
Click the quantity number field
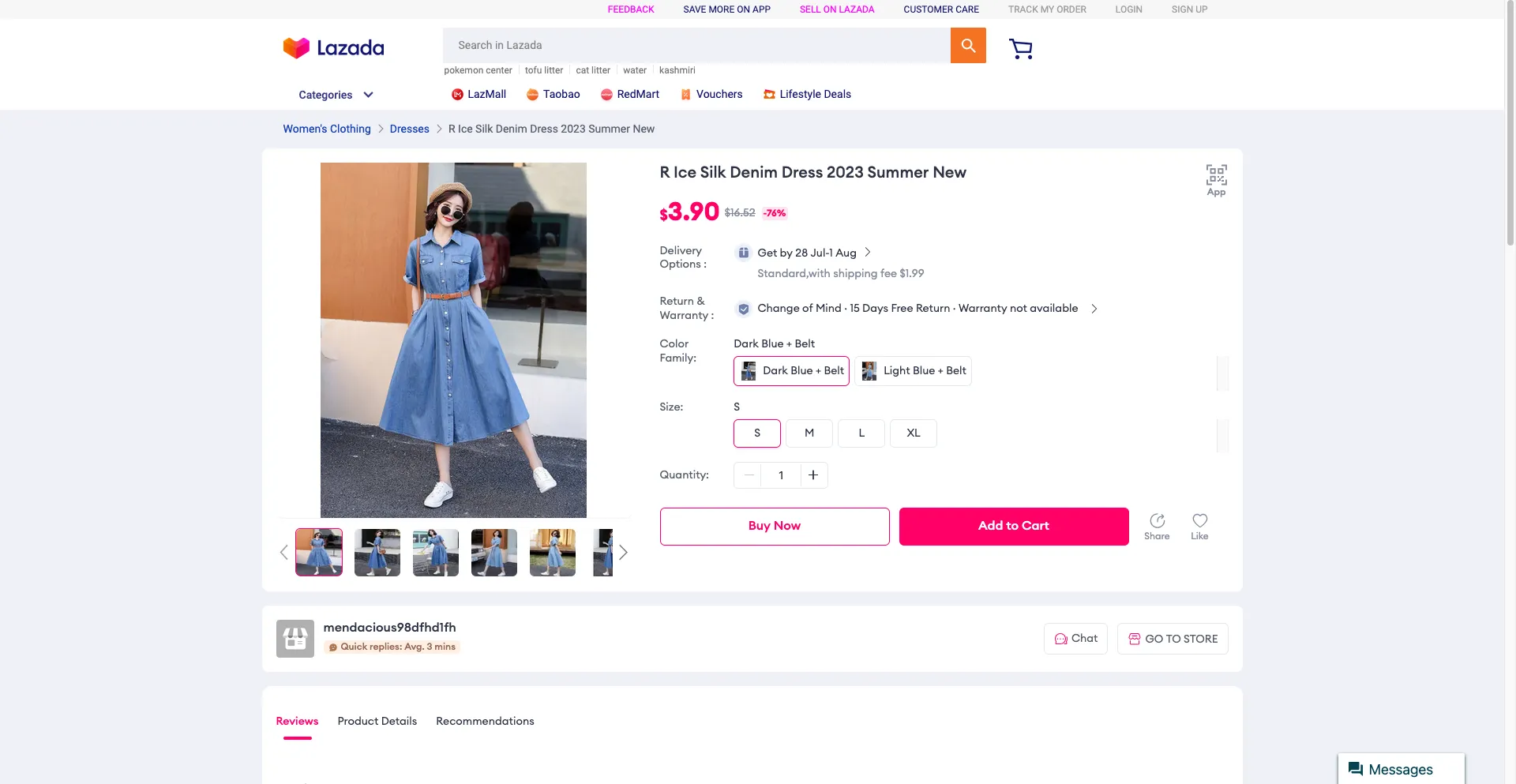781,475
